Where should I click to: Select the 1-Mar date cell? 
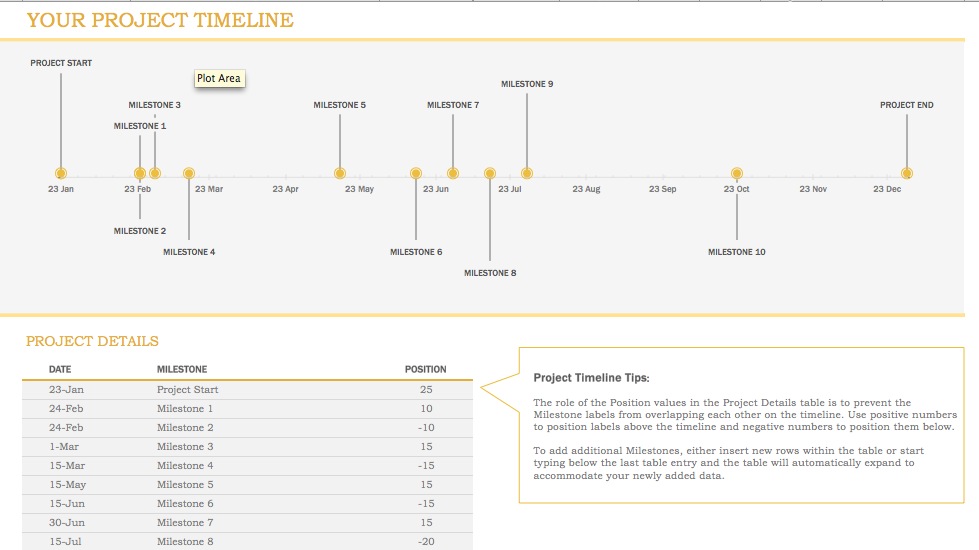63,447
